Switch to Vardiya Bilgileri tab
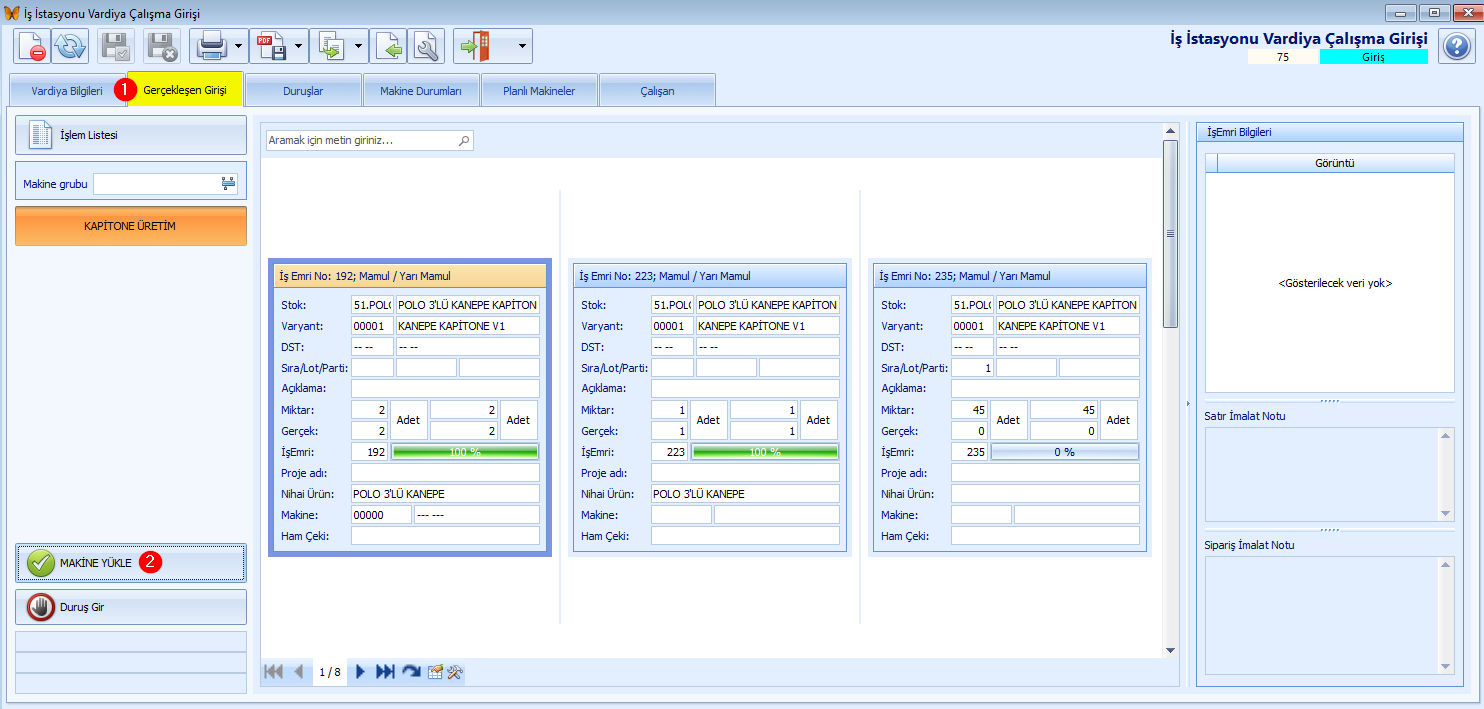Image resolution: width=1484 pixels, height=709 pixels. (x=67, y=90)
